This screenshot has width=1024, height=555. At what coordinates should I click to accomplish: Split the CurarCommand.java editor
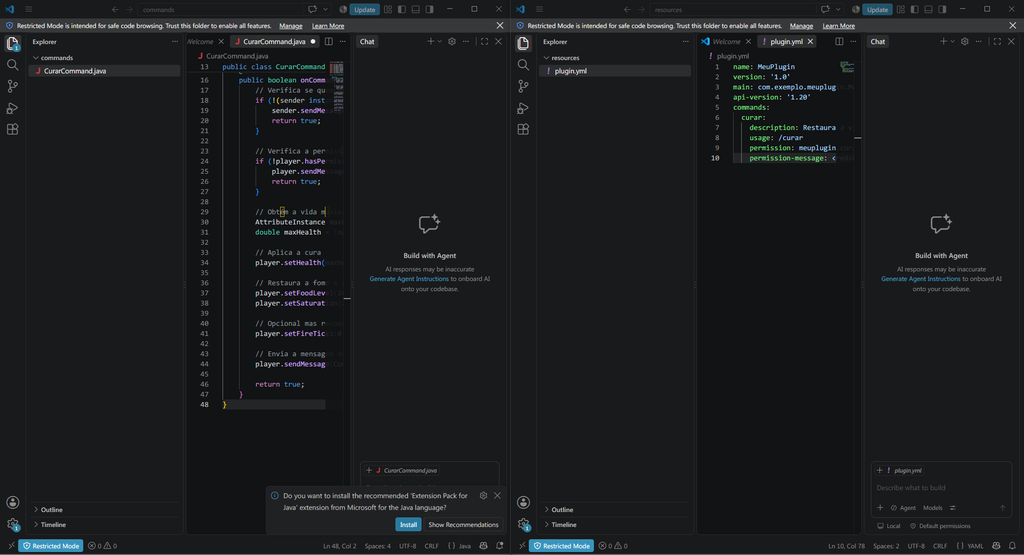(328, 41)
